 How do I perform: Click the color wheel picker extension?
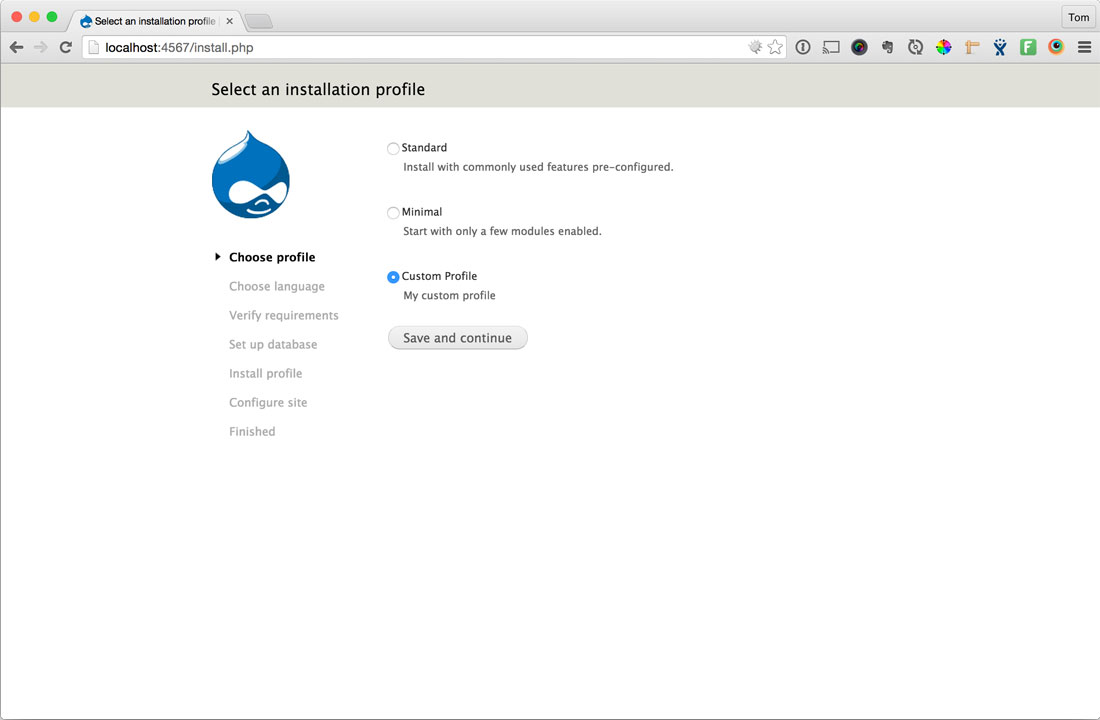point(943,47)
